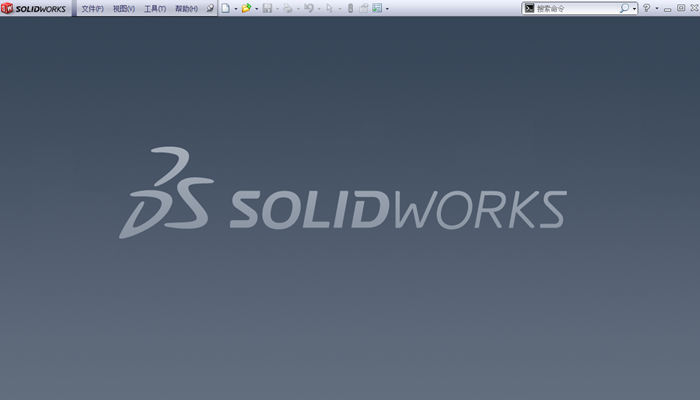Viewport: 700px width, 400px height.
Task: Open the 视图(V) menu
Action: point(124,8)
